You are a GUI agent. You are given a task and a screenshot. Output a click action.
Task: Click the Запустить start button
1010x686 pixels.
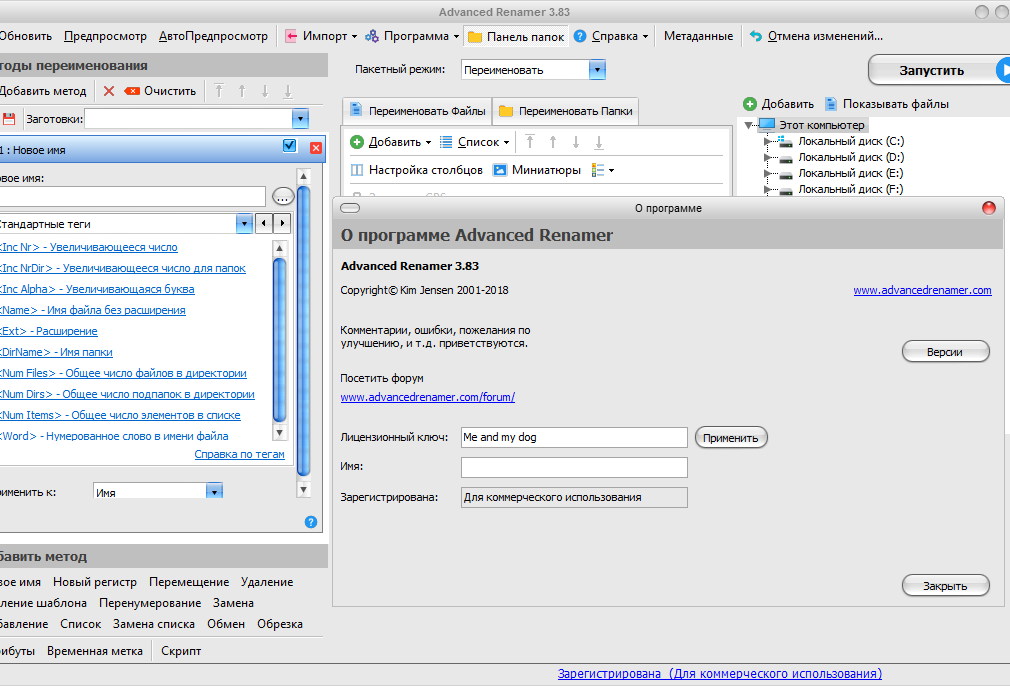939,70
